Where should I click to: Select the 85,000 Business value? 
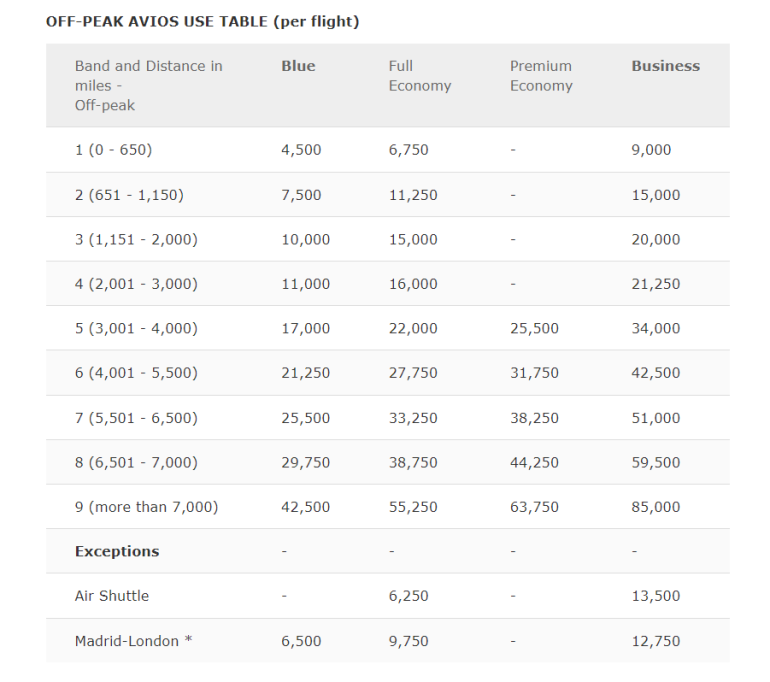tap(655, 507)
